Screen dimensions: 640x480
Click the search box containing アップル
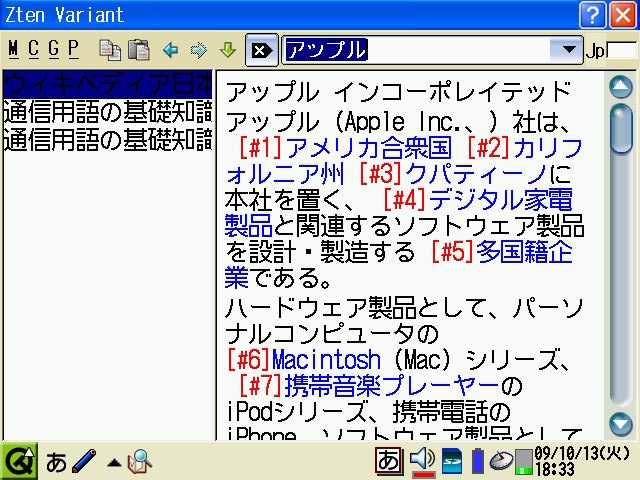coord(416,50)
